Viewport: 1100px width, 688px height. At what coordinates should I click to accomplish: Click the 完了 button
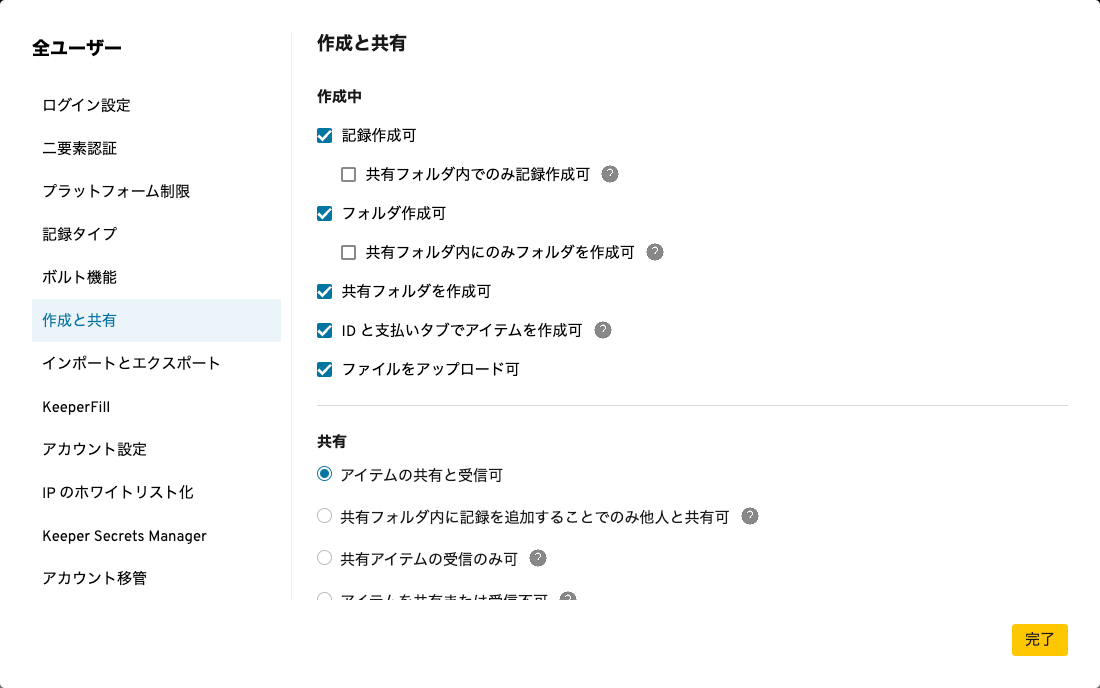(x=1039, y=640)
